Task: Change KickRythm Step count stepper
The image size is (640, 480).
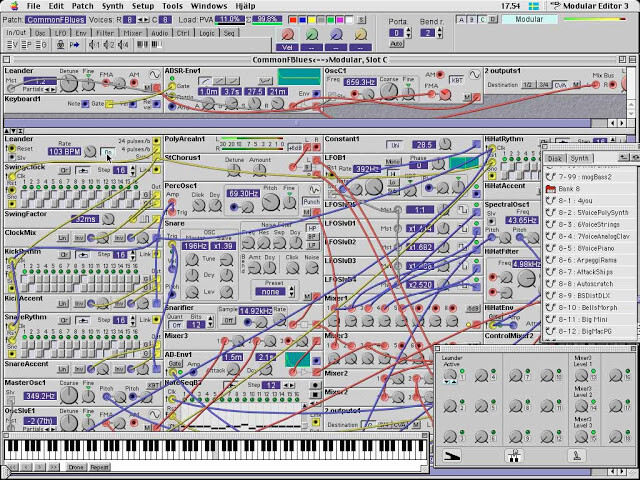Action: [x=132, y=255]
